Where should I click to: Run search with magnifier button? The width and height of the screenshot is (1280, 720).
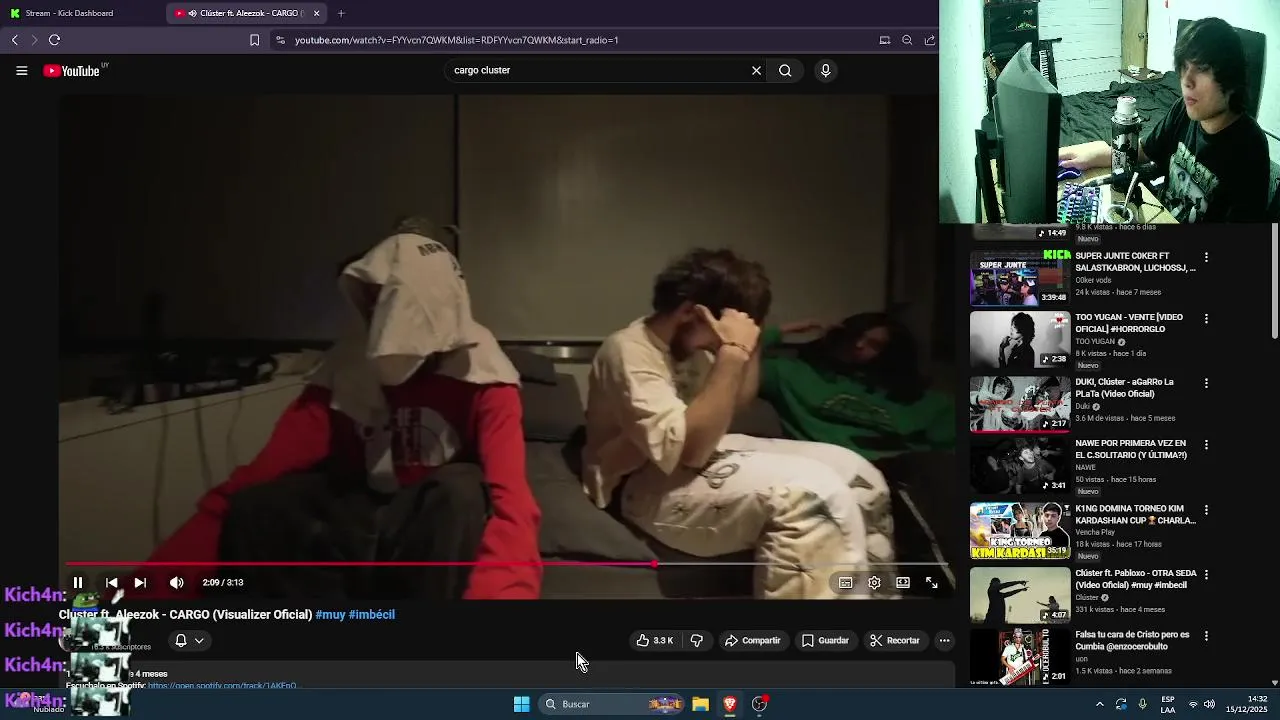click(785, 71)
